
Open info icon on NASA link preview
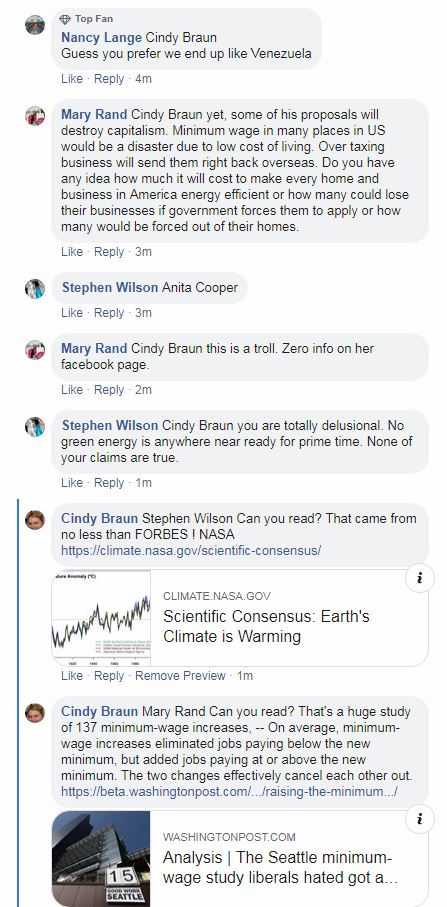click(x=420, y=579)
